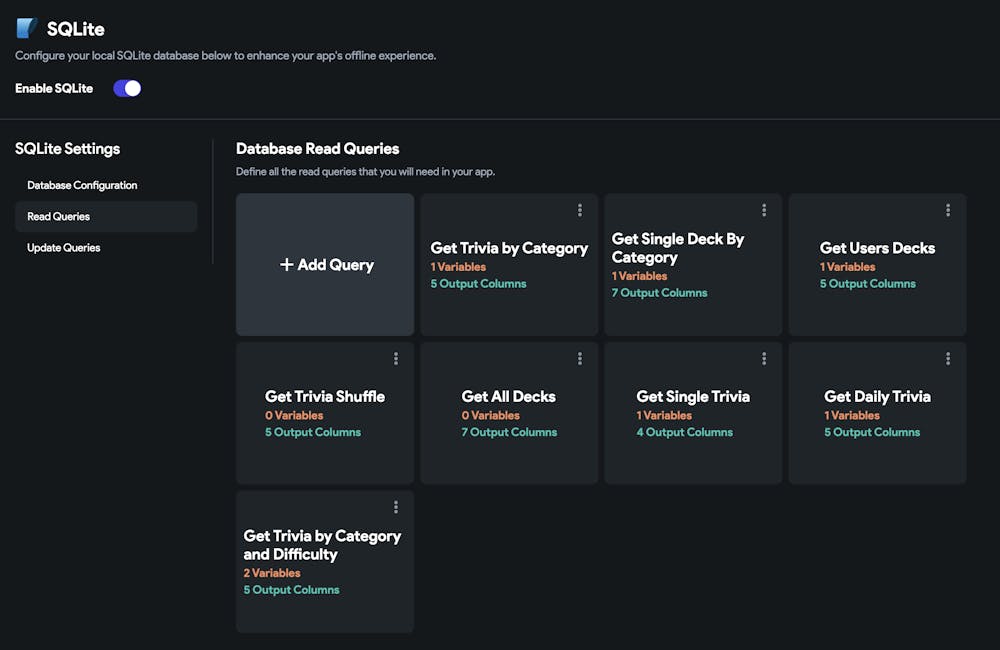The width and height of the screenshot is (1000, 650).
Task: Open options menu for Get Trivia by Category
Action: tap(580, 210)
